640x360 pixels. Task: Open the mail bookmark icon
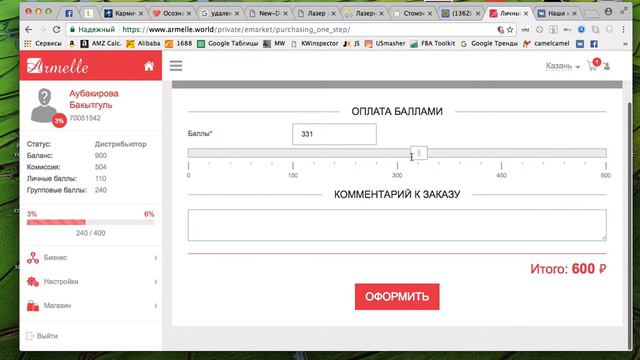tap(580, 43)
